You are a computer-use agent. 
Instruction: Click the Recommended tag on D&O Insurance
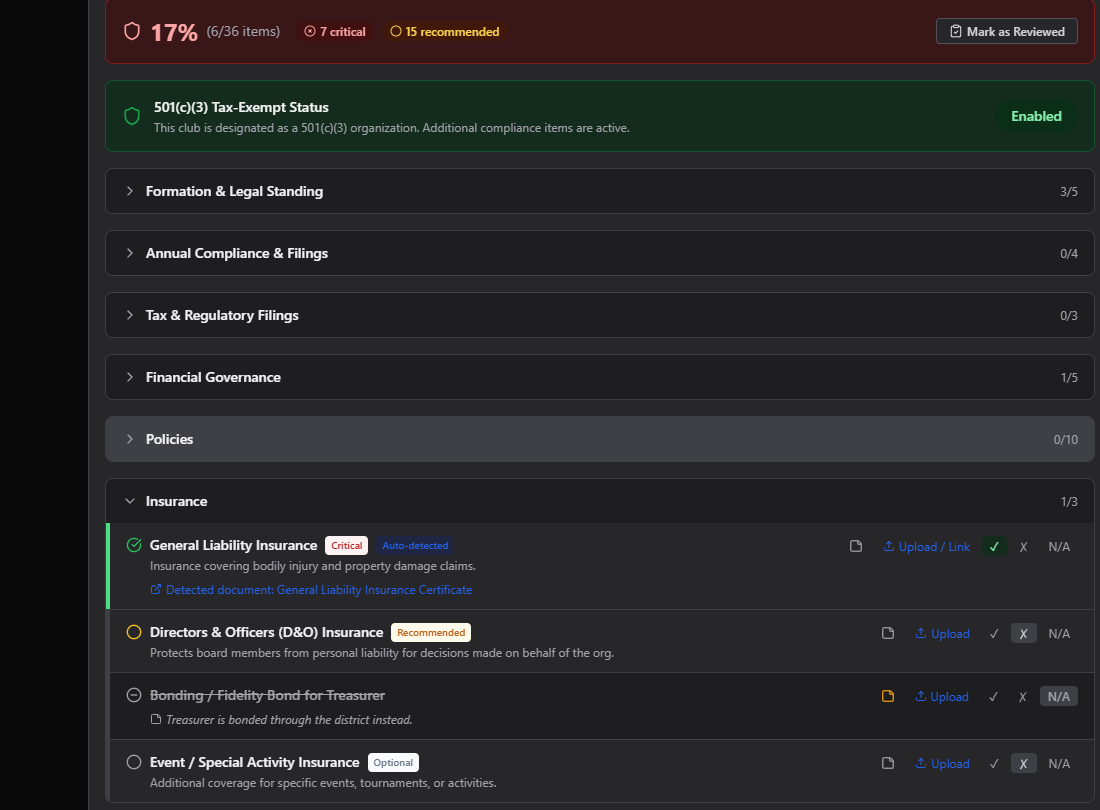pos(431,633)
